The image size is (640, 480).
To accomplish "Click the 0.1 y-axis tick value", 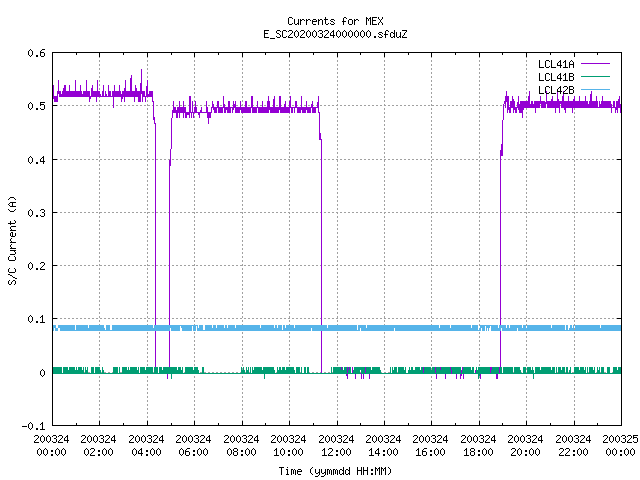I will (x=36, y=319).
